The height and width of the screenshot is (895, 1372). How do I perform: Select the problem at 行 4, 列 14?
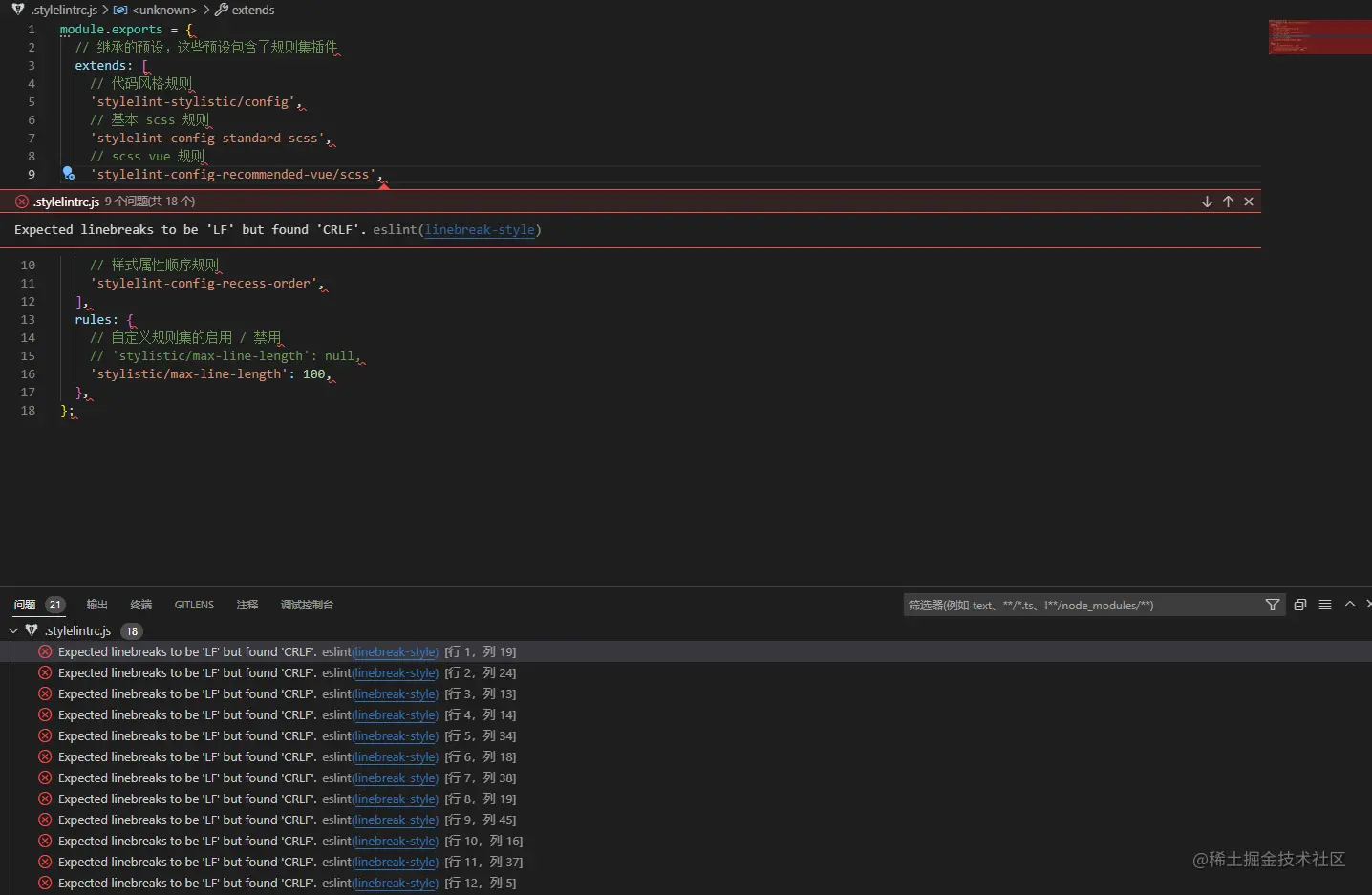pos(686,714)
